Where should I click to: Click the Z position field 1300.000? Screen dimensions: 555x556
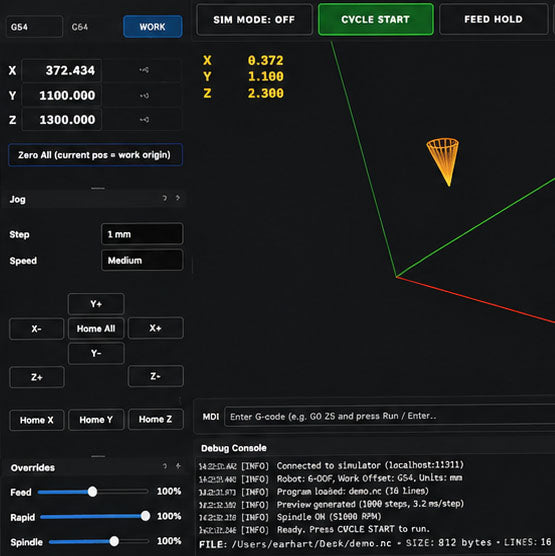tap(62, 120)
